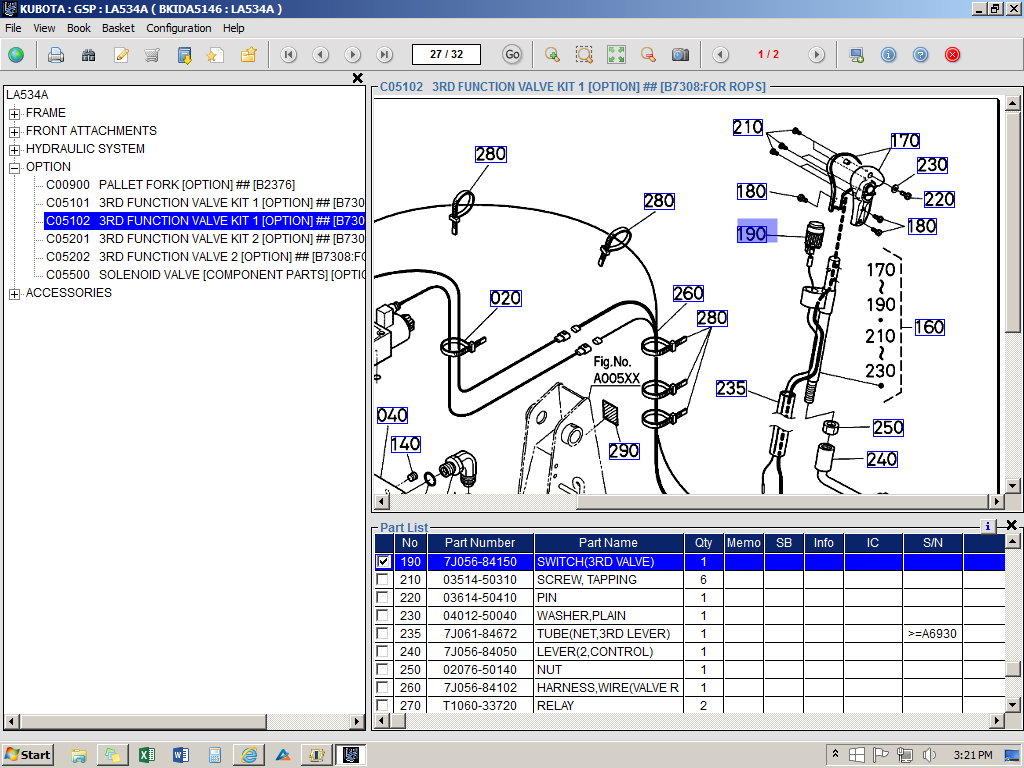The image size is (1024, 768).
Task: Expand the FRONT ATTACHMENTS tree node
Action: click(x=14, y=131)
